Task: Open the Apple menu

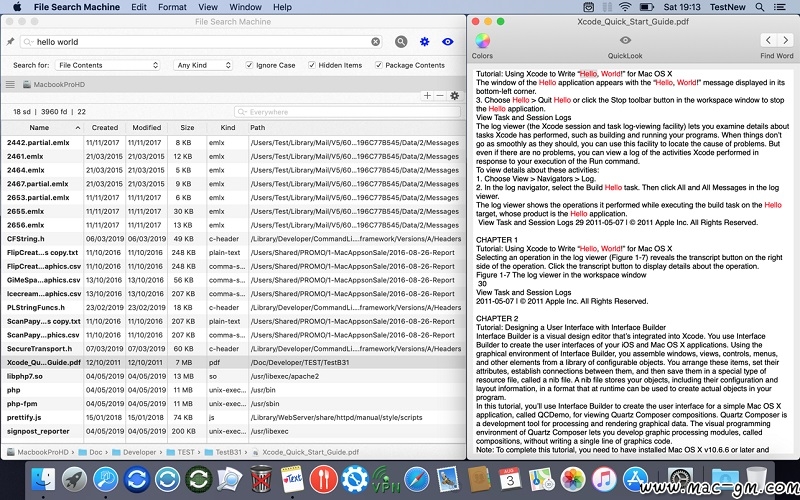Action: 17,7
